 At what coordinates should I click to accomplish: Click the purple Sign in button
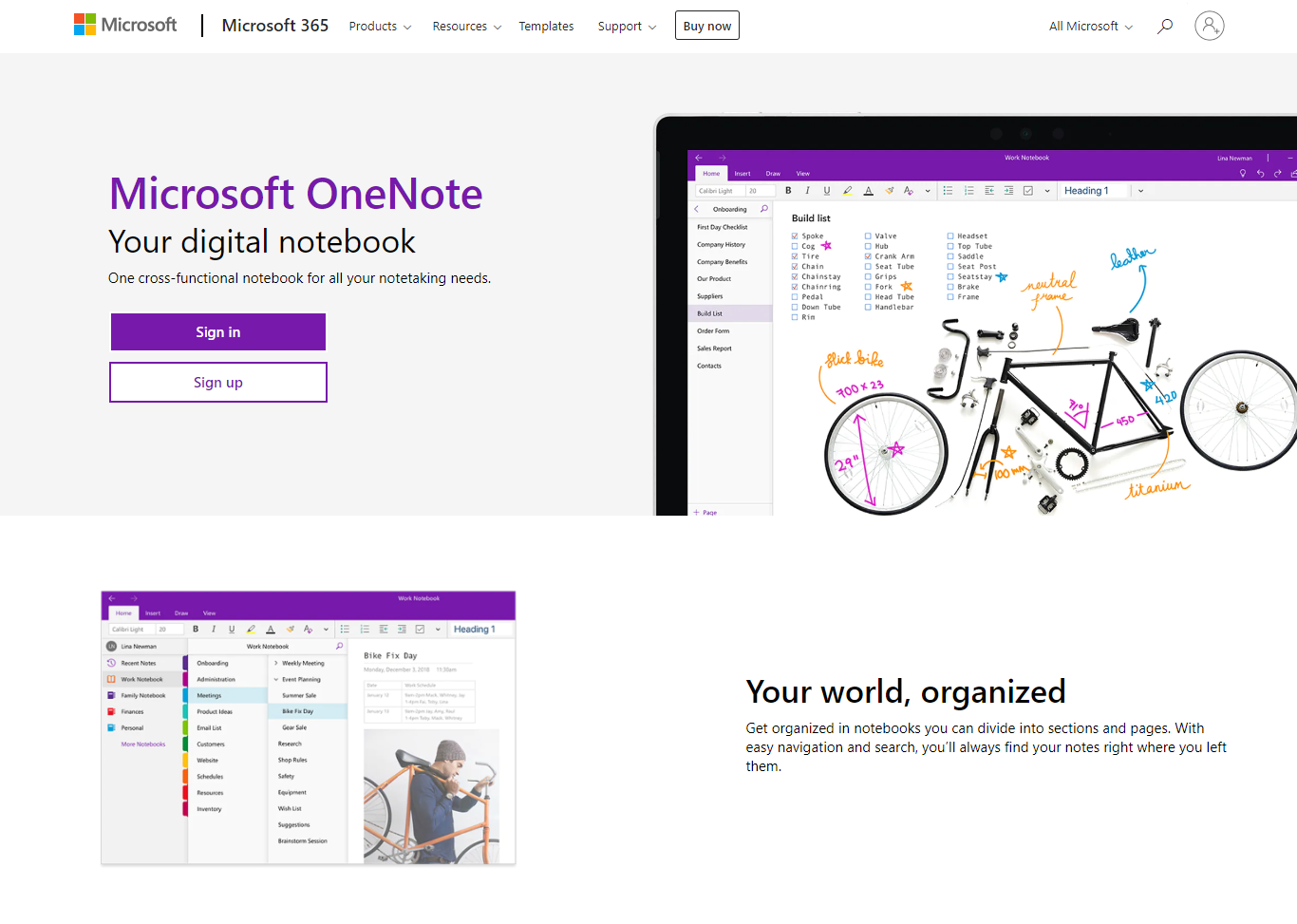[218, 332]
